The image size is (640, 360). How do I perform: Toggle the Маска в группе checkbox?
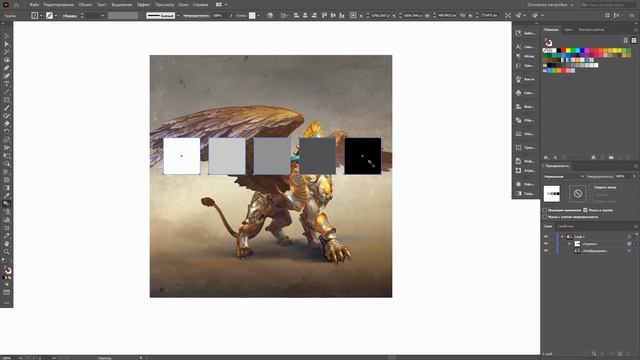[585, 210]
